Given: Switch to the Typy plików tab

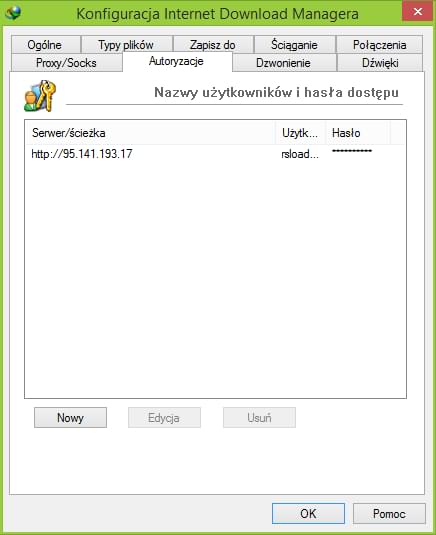Looking at the screenshot, I should pyautogui.click(x=126, y=45).
